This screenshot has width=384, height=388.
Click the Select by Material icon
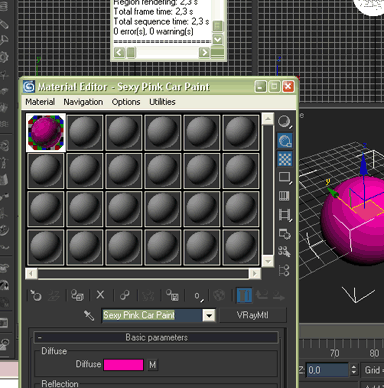pos(284,252)
